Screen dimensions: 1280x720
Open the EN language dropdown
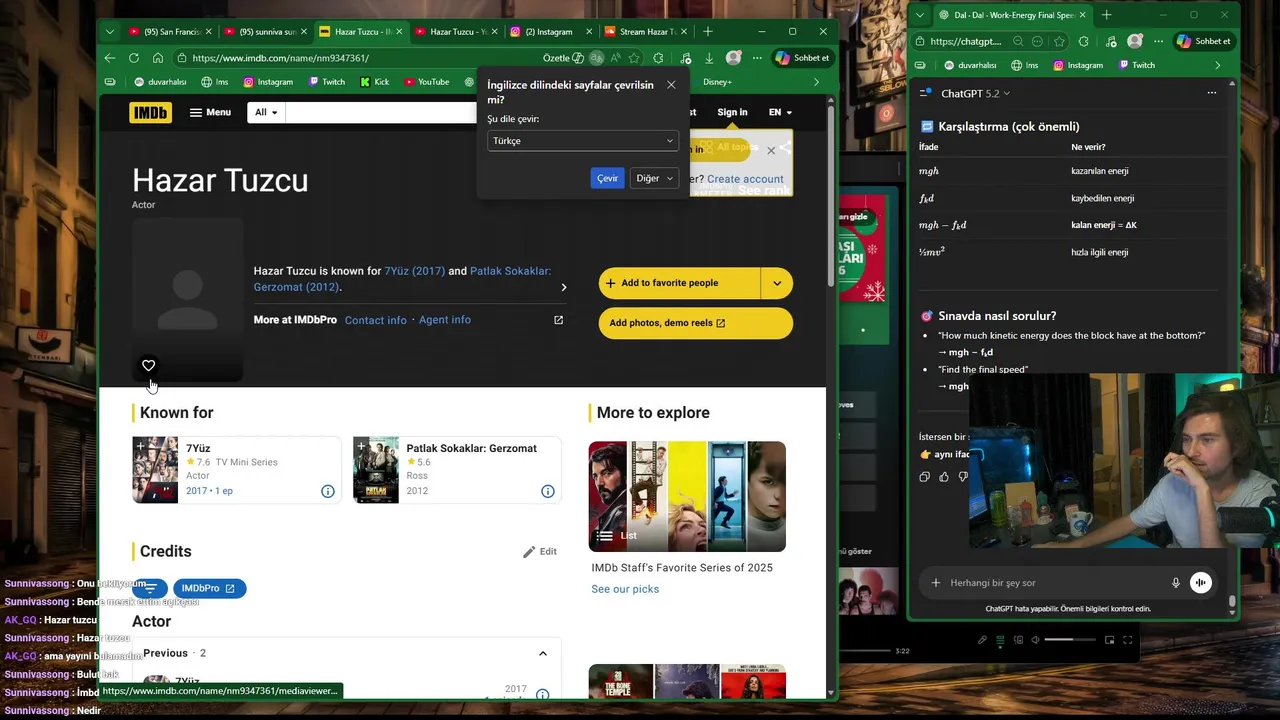[x=780, y=112]
